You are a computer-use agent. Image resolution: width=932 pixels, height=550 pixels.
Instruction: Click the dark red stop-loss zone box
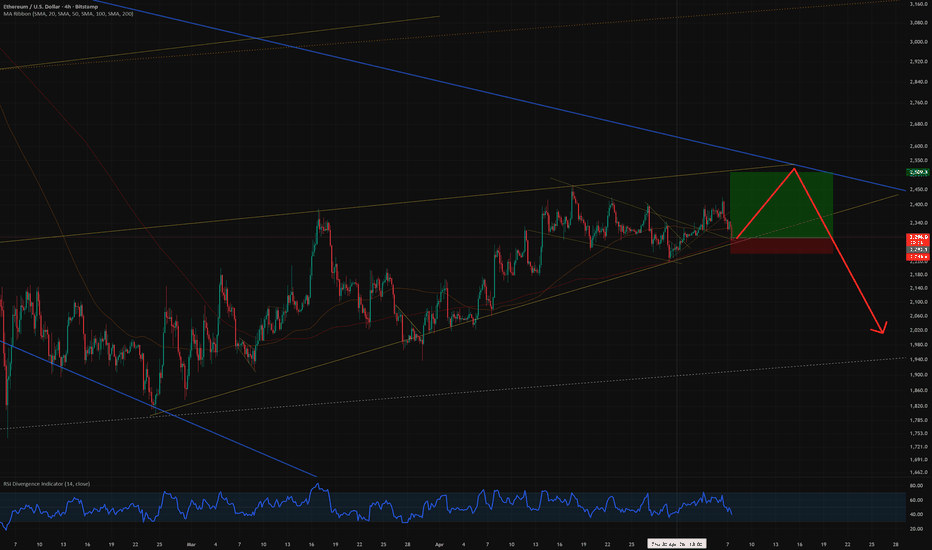781,246
